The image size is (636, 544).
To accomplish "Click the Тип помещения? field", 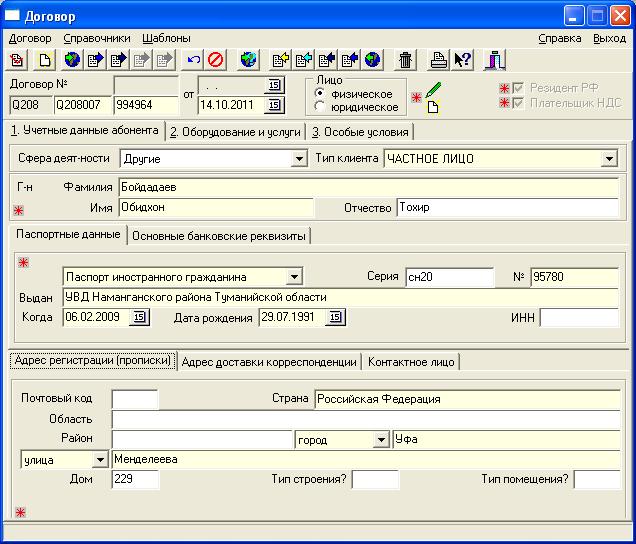I will (597, 480).
